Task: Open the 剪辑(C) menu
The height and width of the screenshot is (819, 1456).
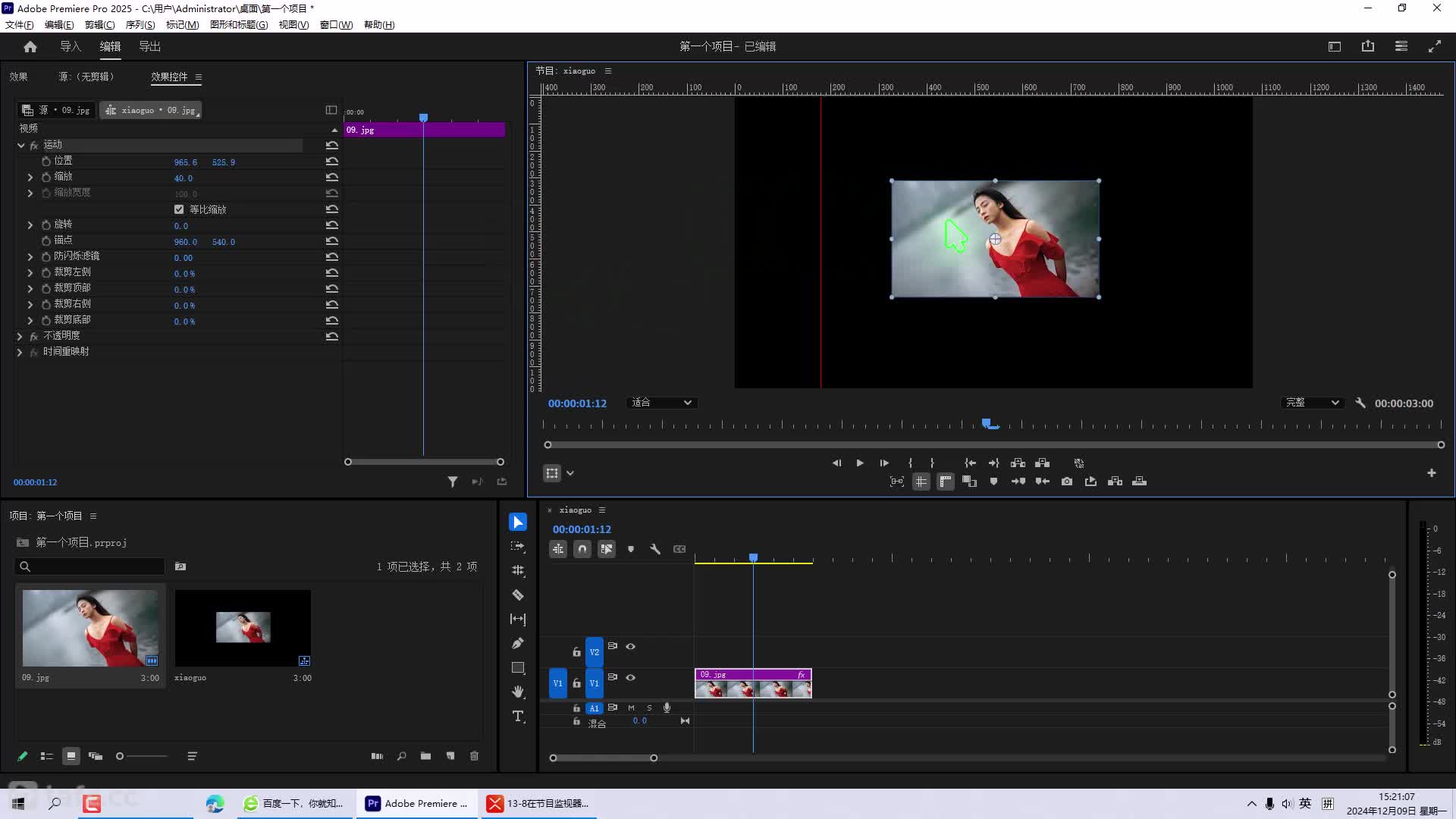Action: click(99, 25)
